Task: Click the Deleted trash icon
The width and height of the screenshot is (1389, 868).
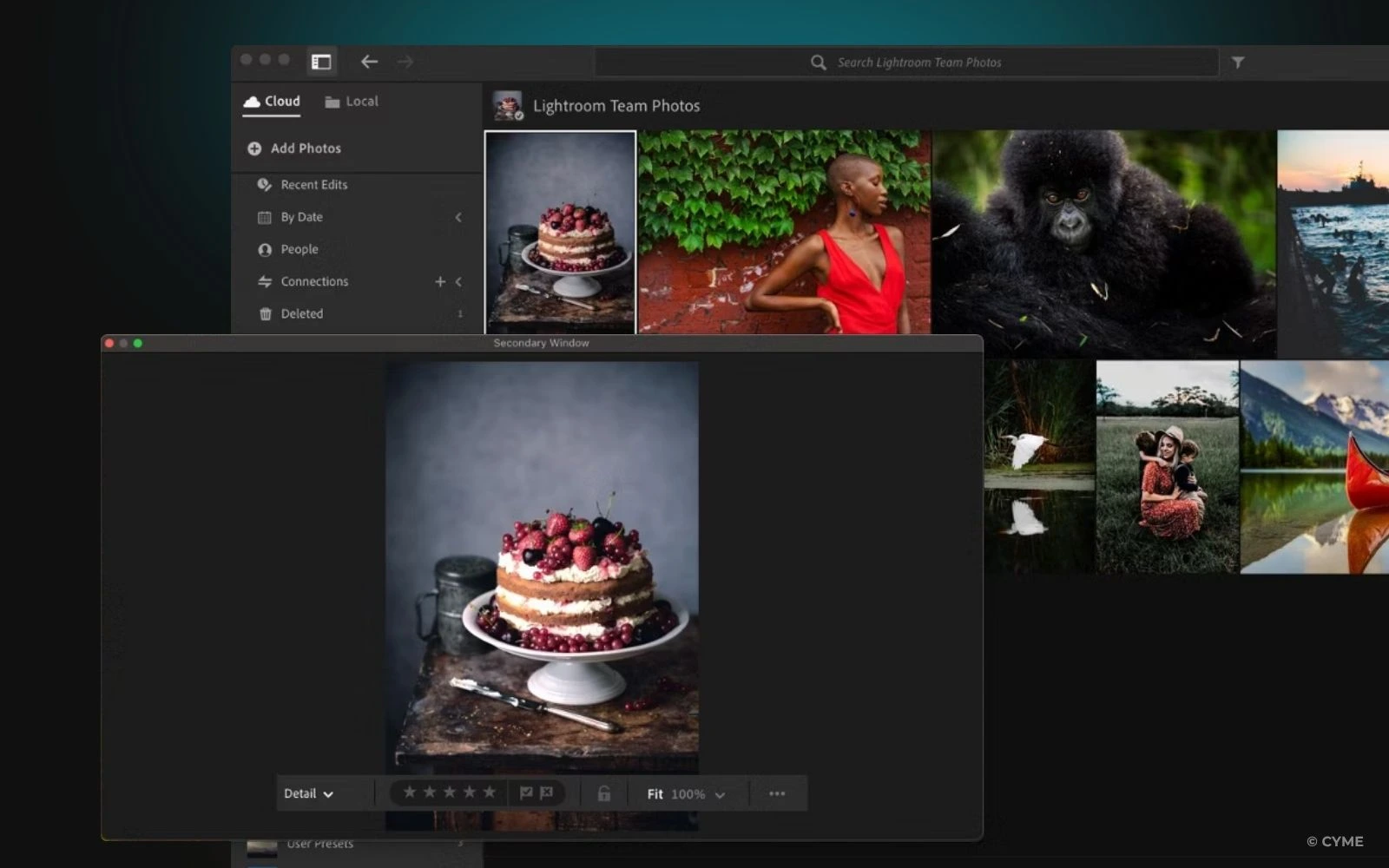Action: (x=265, y=314)
